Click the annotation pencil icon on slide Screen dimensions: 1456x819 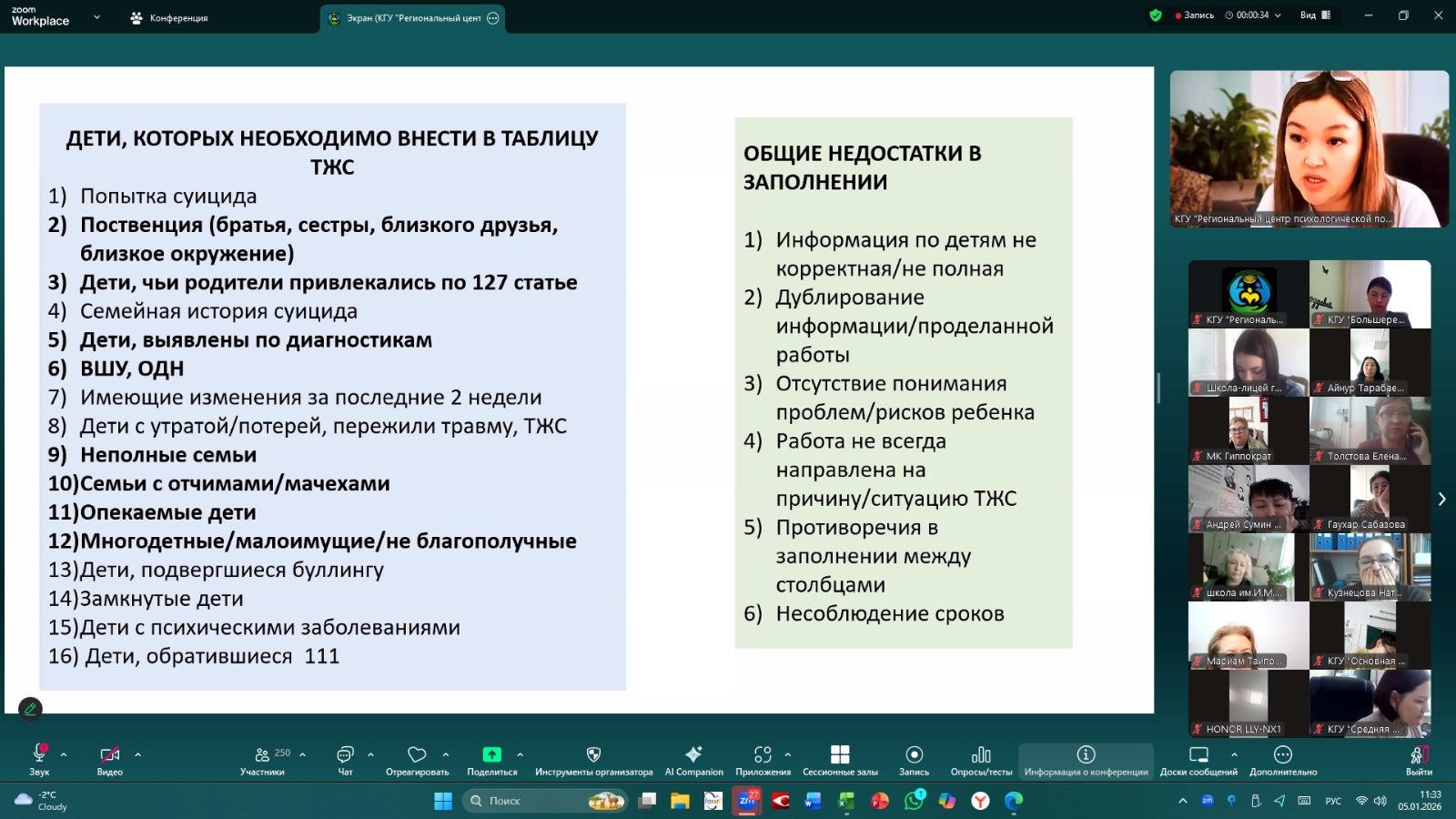[30, 708]
